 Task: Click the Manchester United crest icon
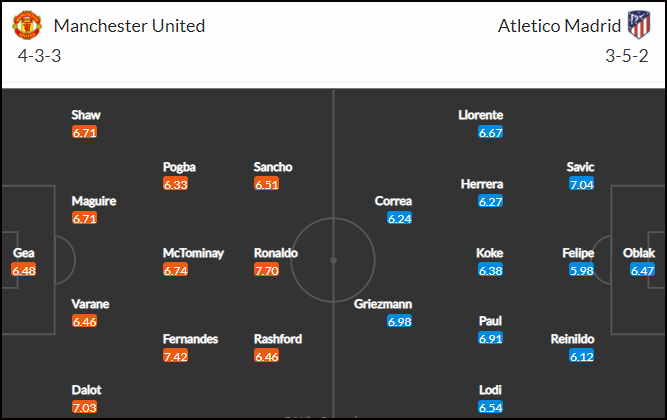click(x=27, y=25)
